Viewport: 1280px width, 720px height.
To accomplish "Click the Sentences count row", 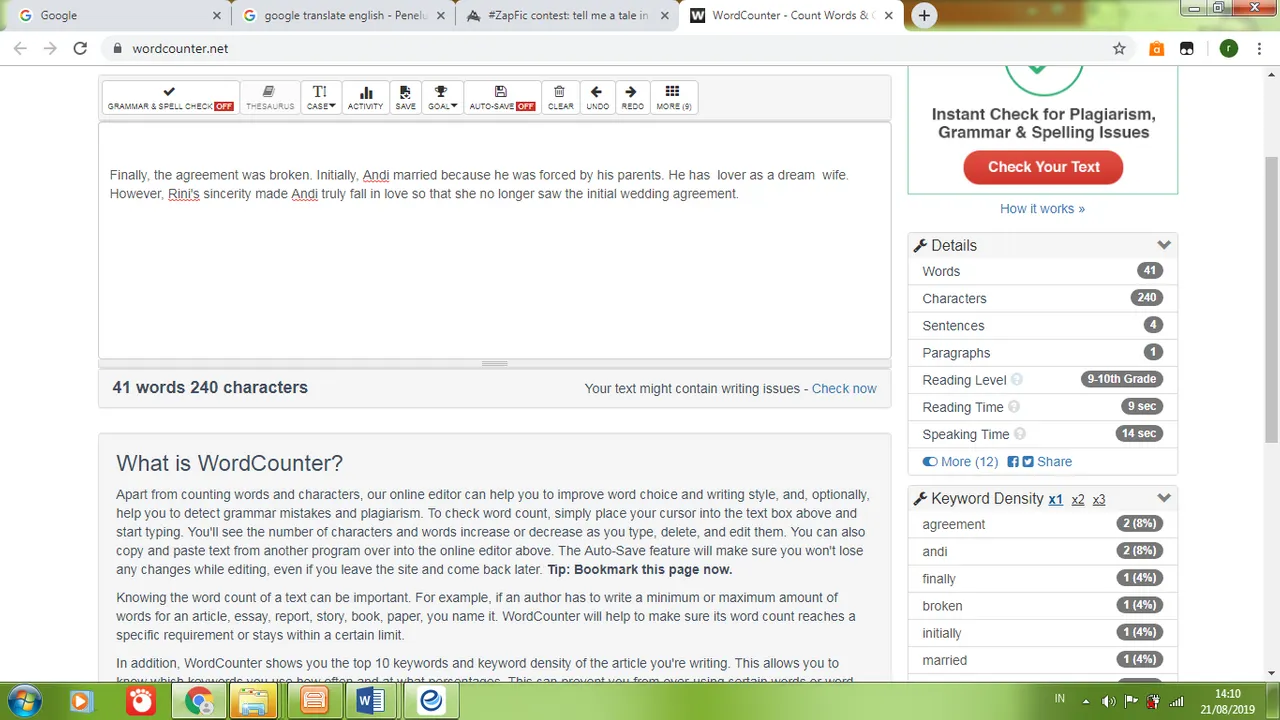I will (x=1042, y=325).
